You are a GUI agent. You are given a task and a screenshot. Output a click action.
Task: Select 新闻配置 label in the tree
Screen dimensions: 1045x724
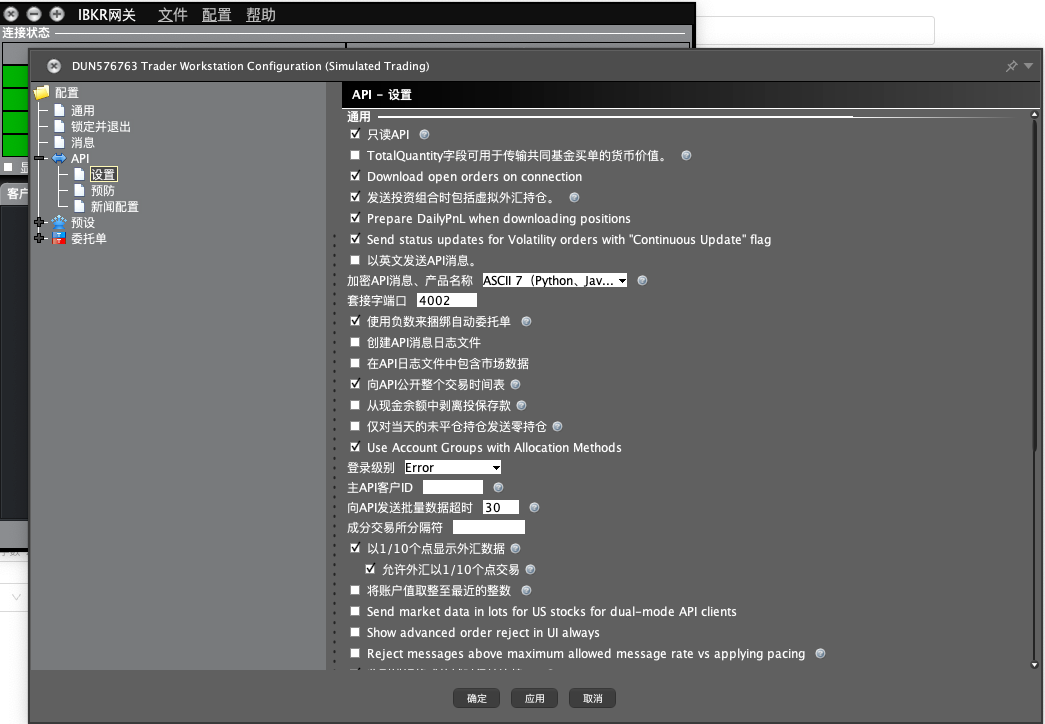pyautogui.click(x=115, y=207)
